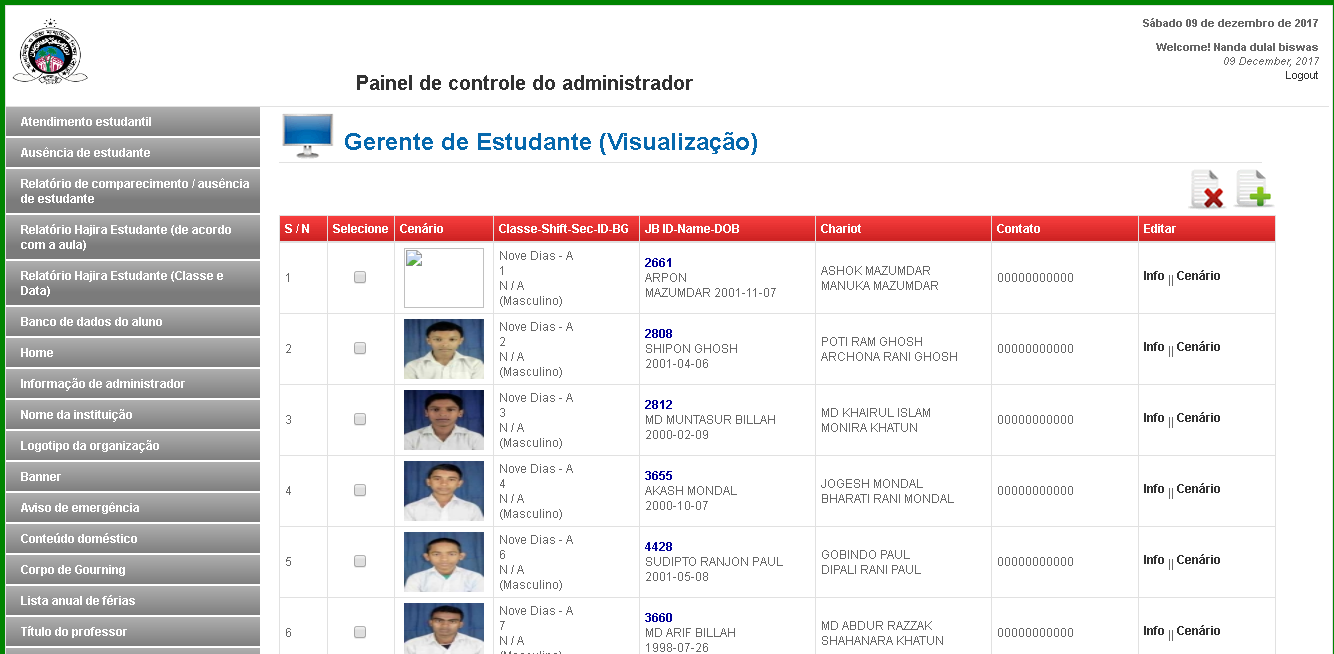
Task: Select the checkbox for SHIPON GHOSH
Action: (x=360, y=348)
